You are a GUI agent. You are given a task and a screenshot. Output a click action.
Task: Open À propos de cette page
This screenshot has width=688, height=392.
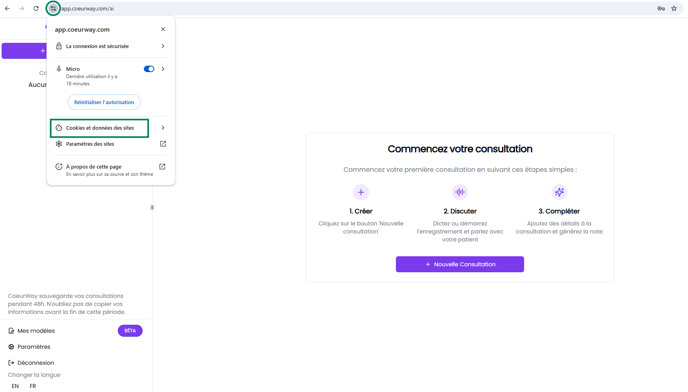click(111, 169)
